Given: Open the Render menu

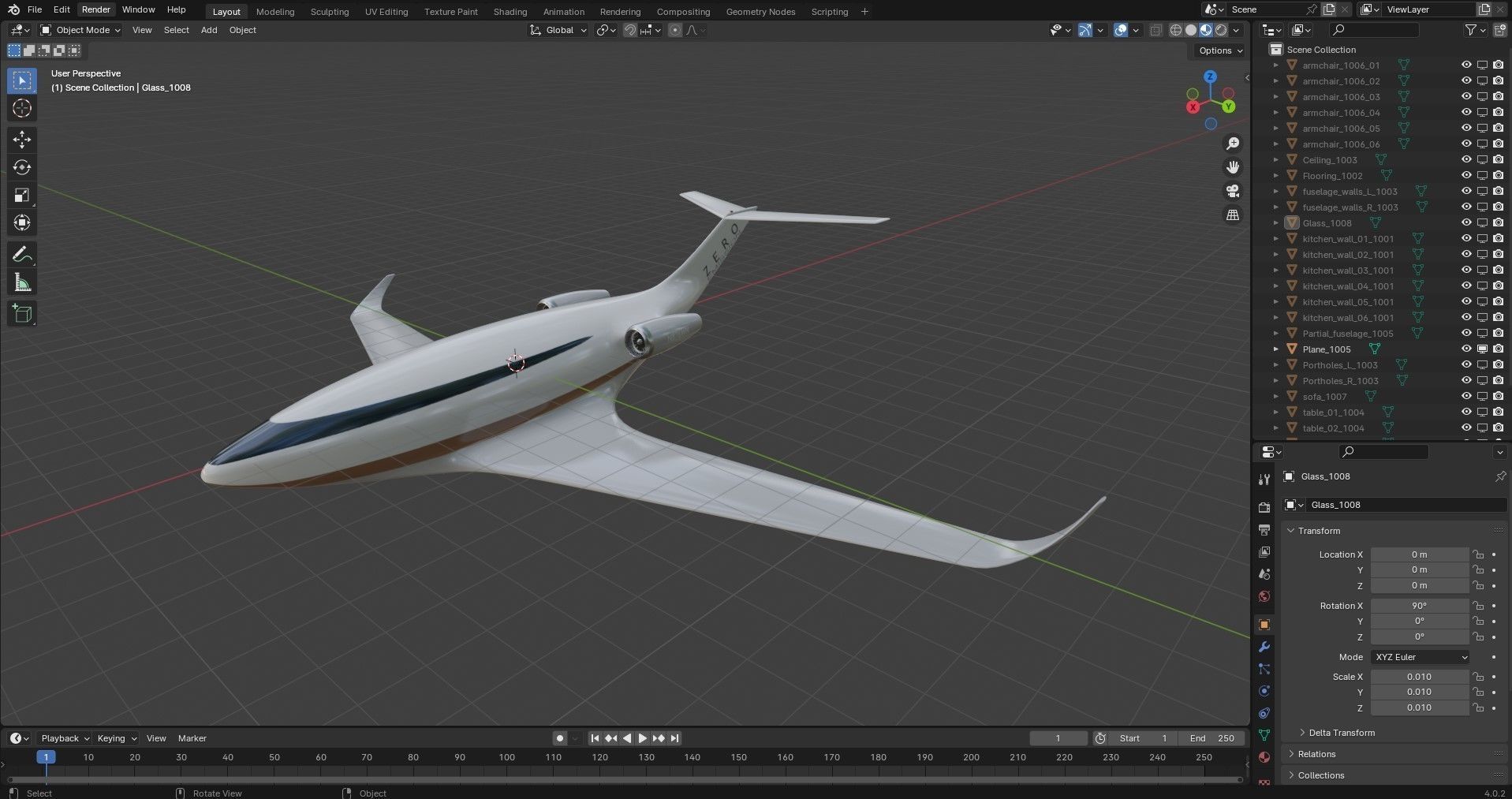Looking at the screenshot, I should pyautogui.click(x=96, y=9).
